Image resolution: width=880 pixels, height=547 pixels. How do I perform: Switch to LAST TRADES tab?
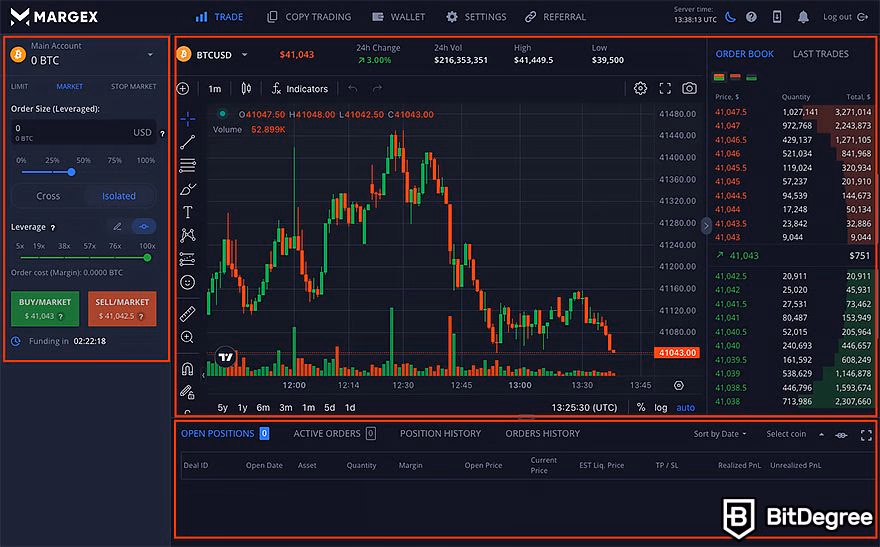click(x=821, y=54)
